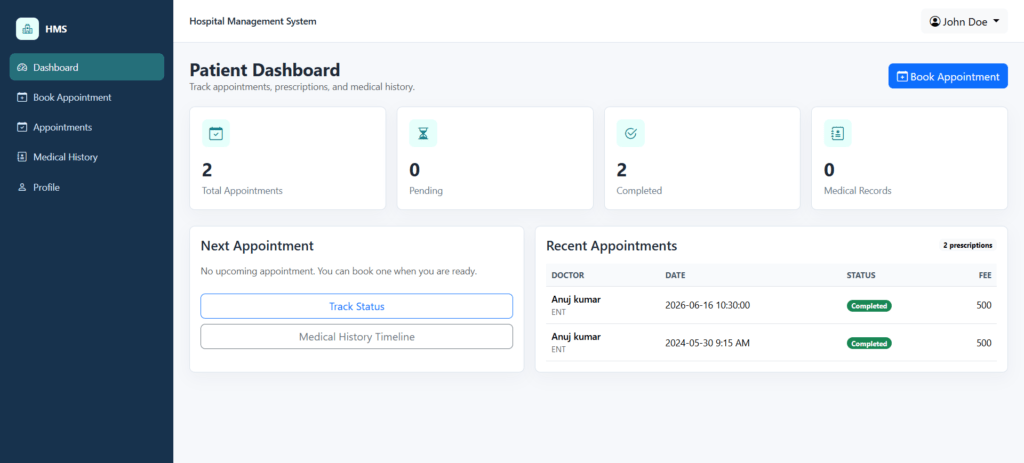Screen dimensions: 1024x463
Task: Click the Total Appointments calendar icon
Action: coord(216,133)
